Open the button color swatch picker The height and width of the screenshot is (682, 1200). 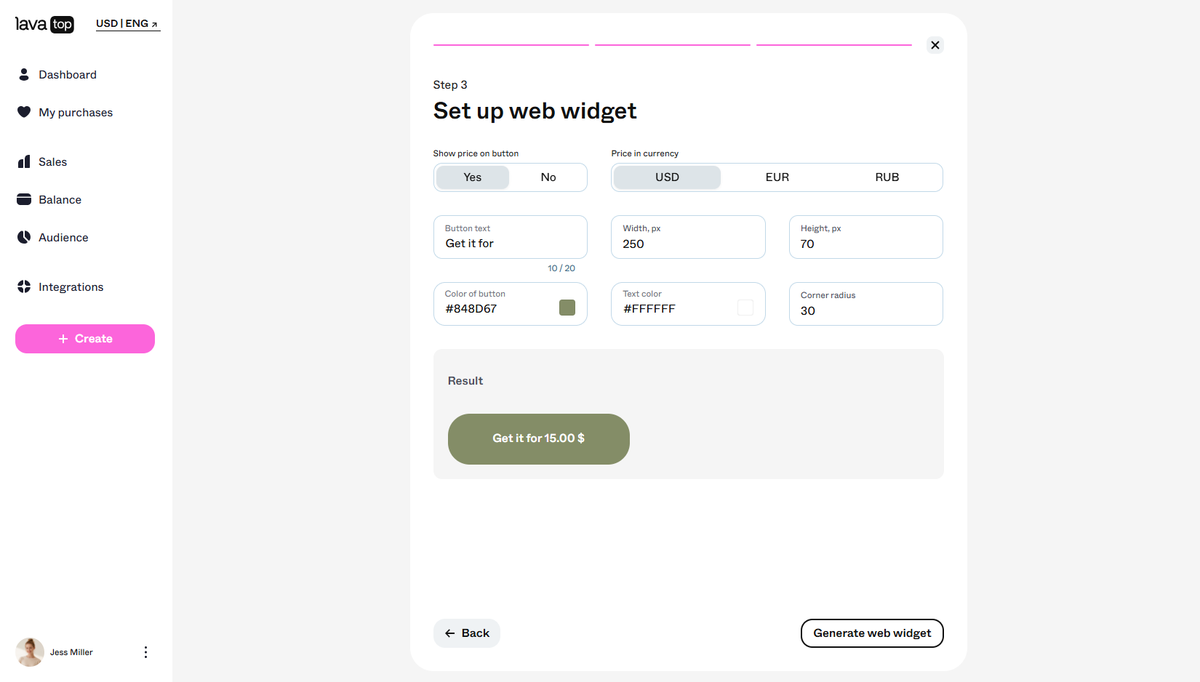567,308
